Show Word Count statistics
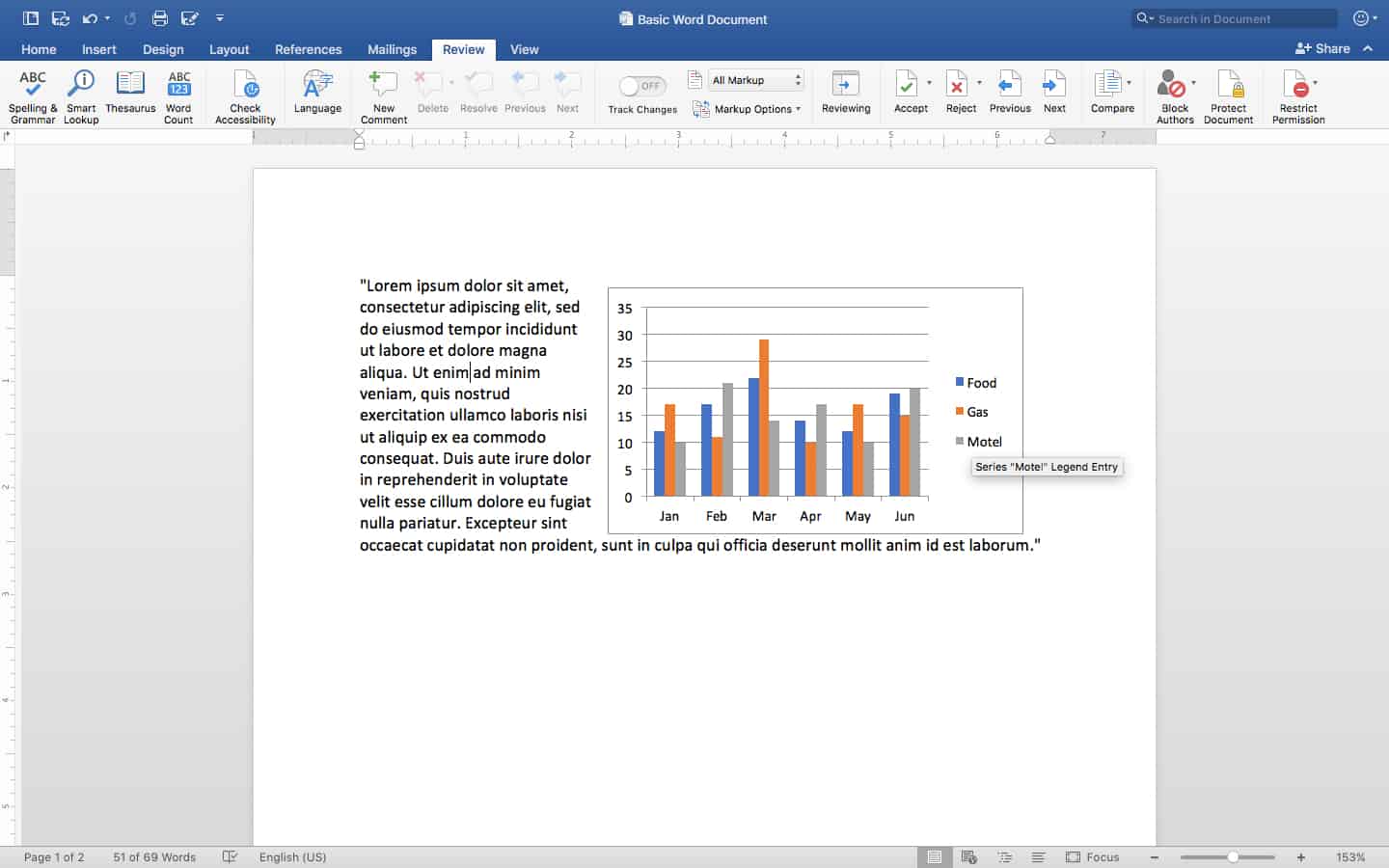Viewport: 1389px width, 868px height. pos(178,96)
